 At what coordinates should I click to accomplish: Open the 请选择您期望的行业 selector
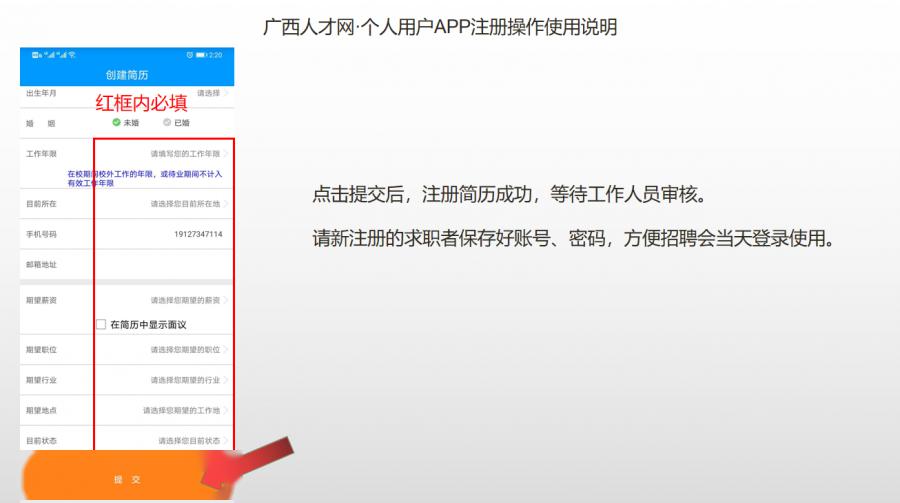tap(189, 380)
